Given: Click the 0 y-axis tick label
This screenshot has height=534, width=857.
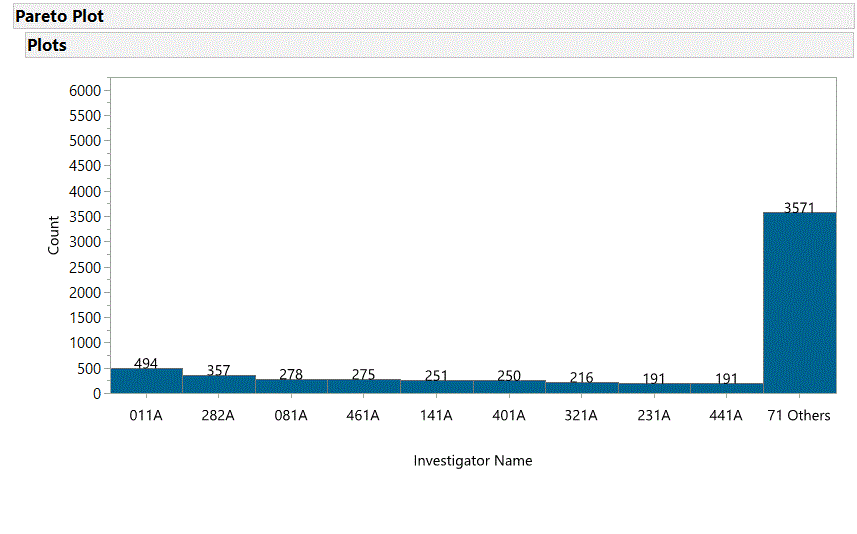Looking at the screenshot, I should tap(97, 394).
